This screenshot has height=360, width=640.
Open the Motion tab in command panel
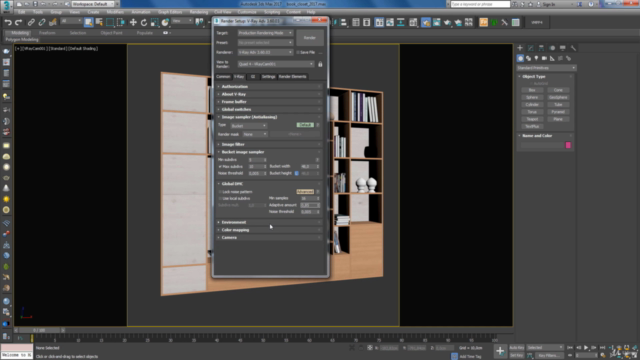click(x=552, y=48)
